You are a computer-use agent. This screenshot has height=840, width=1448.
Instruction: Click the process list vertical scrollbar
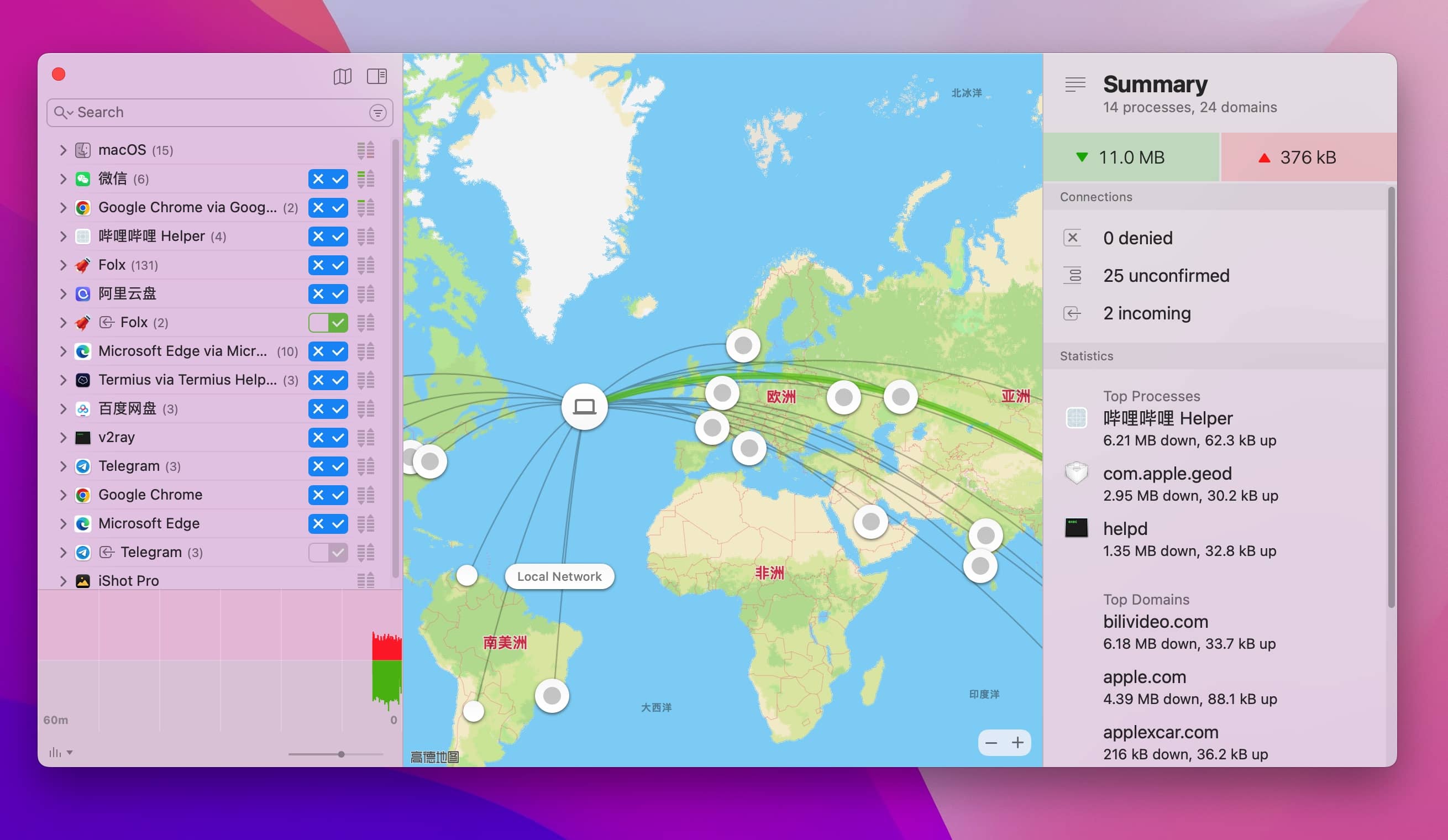click(x=395, y=359)
